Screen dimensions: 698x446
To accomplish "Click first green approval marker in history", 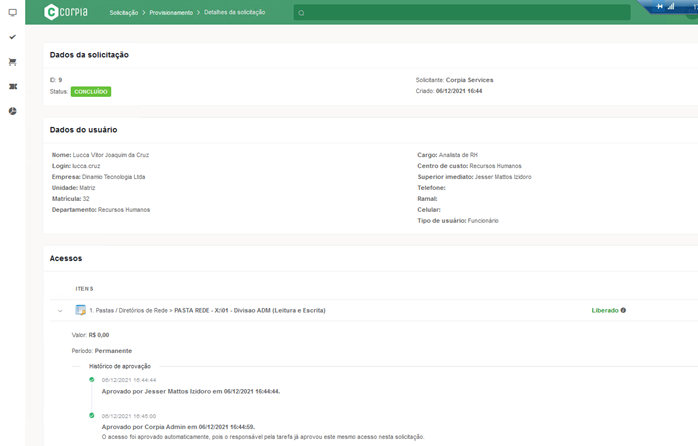I will click(92, 380).
